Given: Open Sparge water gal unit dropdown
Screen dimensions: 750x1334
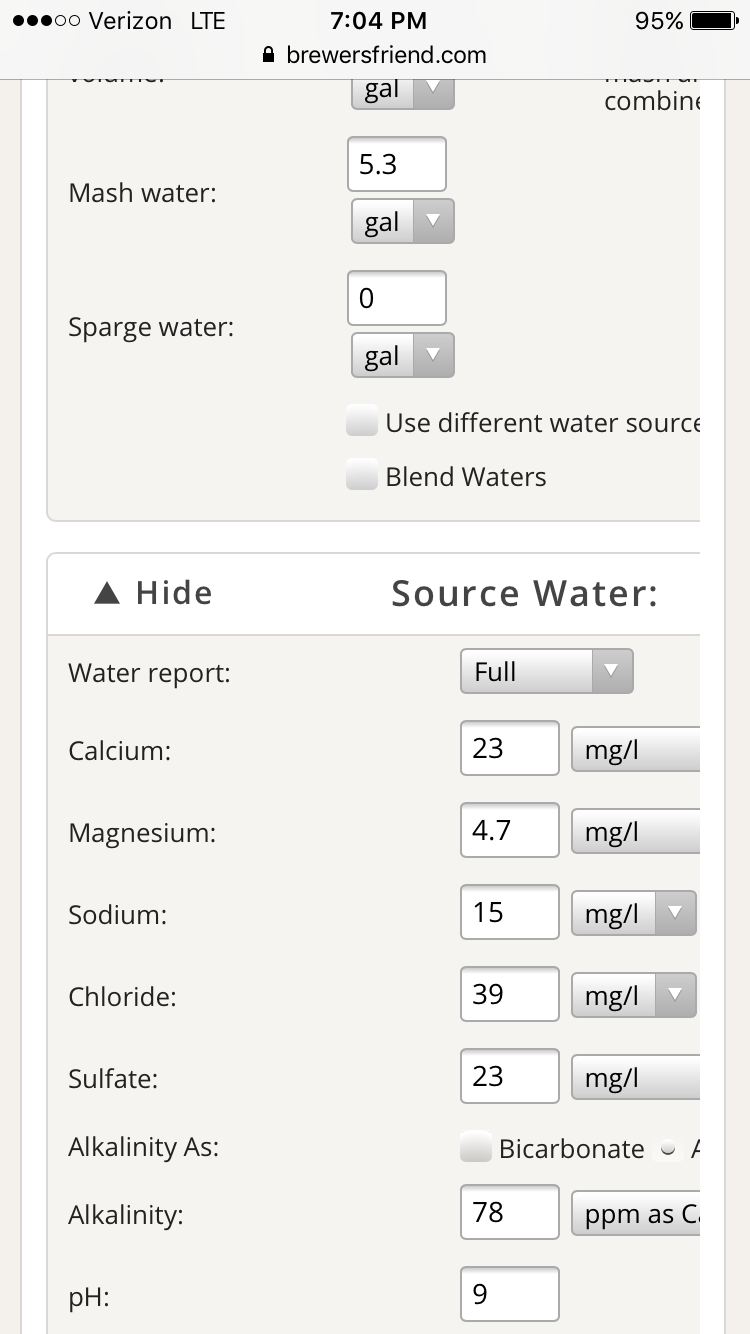Looking at the screenshot, I should coord(402,355).
